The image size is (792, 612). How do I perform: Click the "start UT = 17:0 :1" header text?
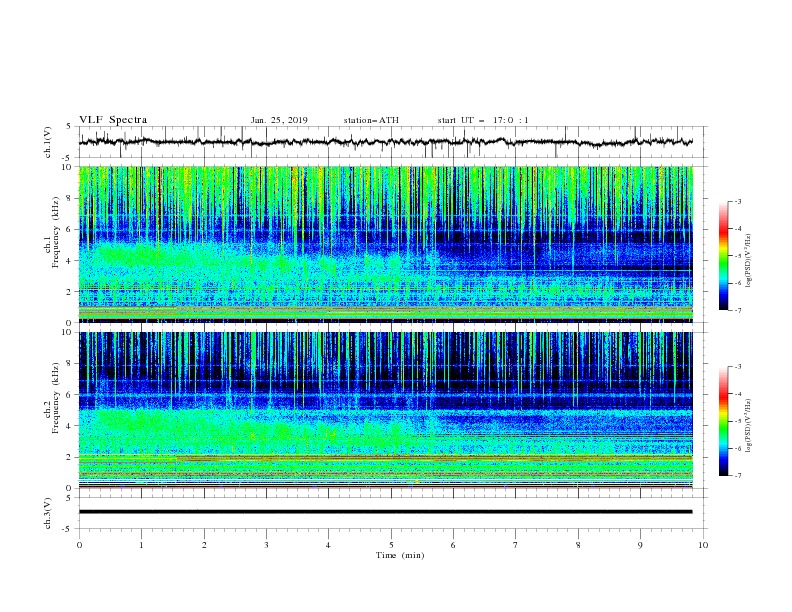483,120
